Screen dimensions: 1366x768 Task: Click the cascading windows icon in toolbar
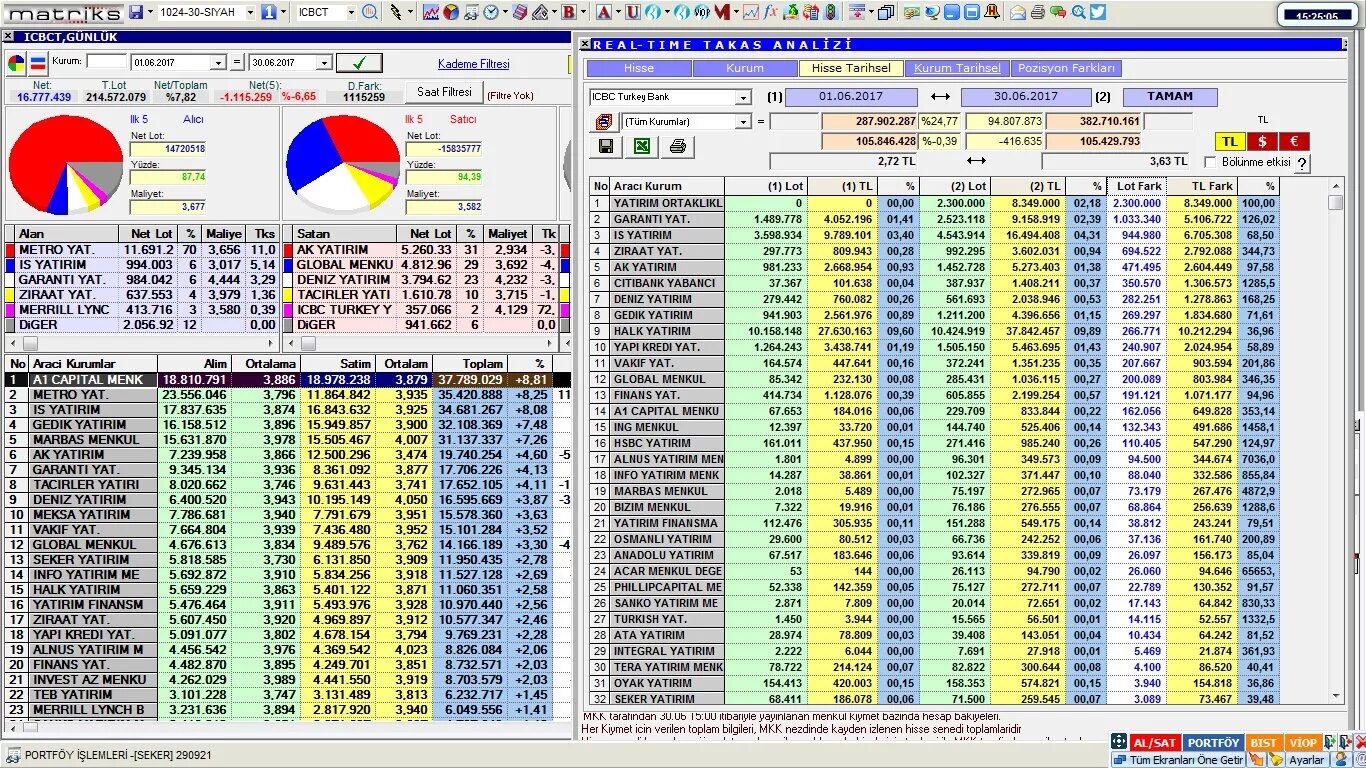(x=886, y=12)
